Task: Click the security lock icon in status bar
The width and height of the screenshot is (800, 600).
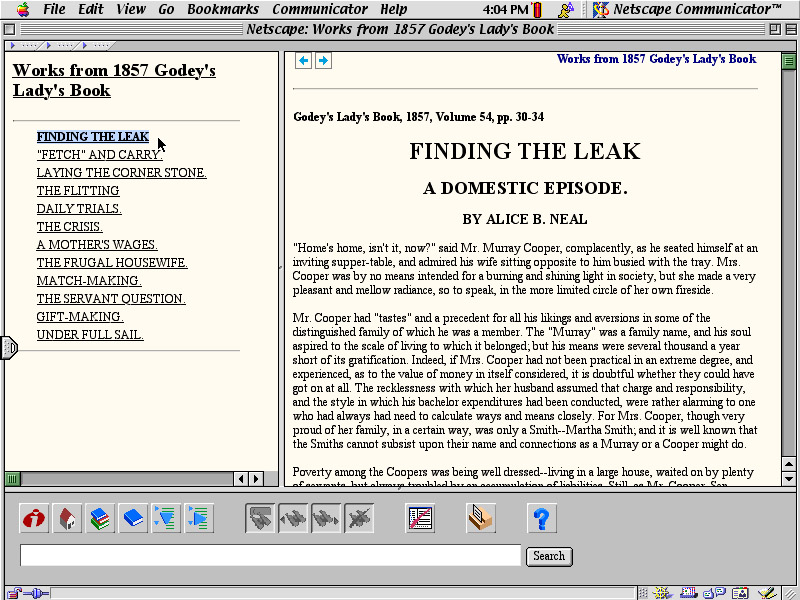Action: [12, 593]
